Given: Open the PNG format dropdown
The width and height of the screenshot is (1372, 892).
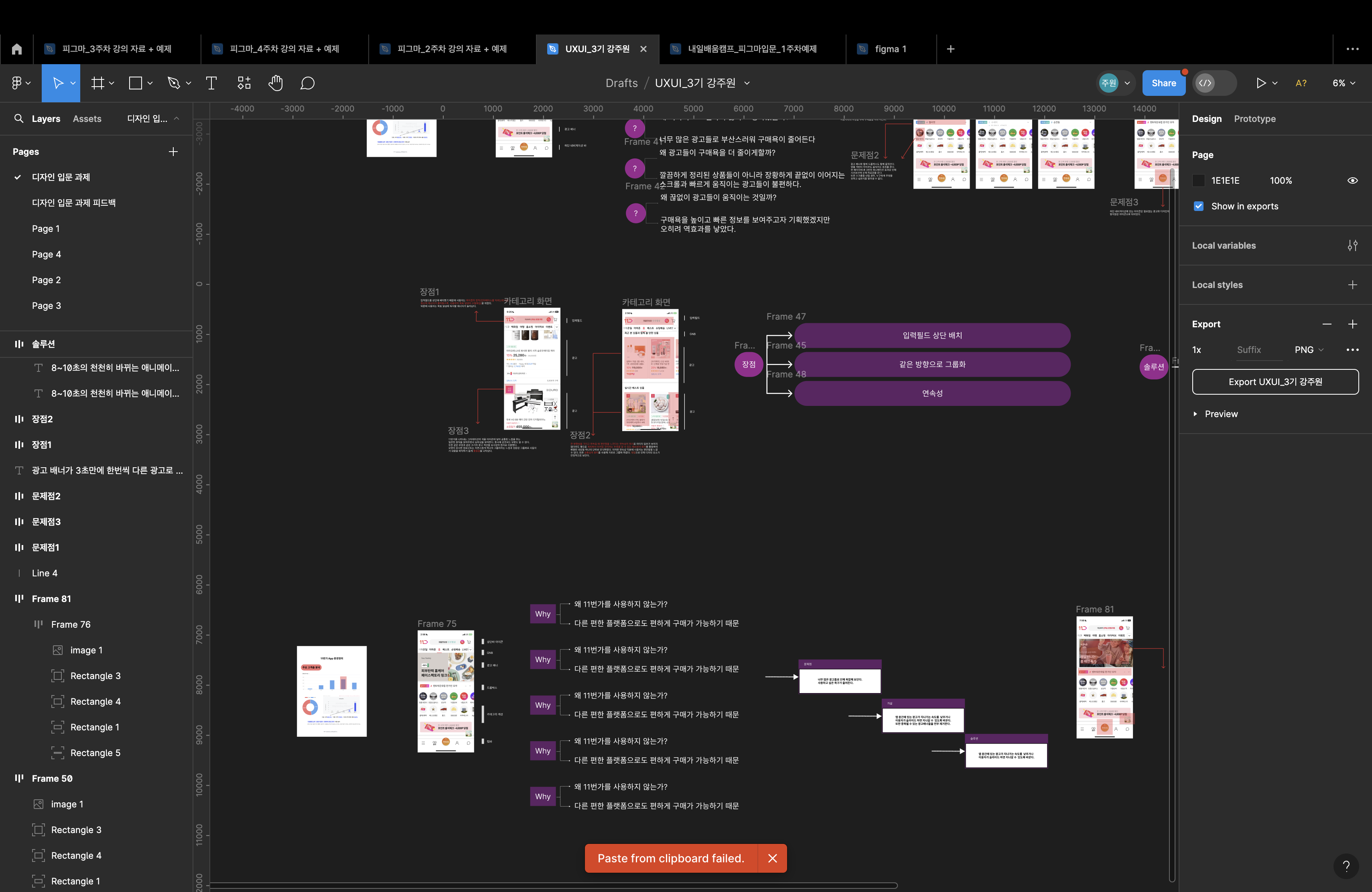Looking at the screenshot, I should (1309, 350).
